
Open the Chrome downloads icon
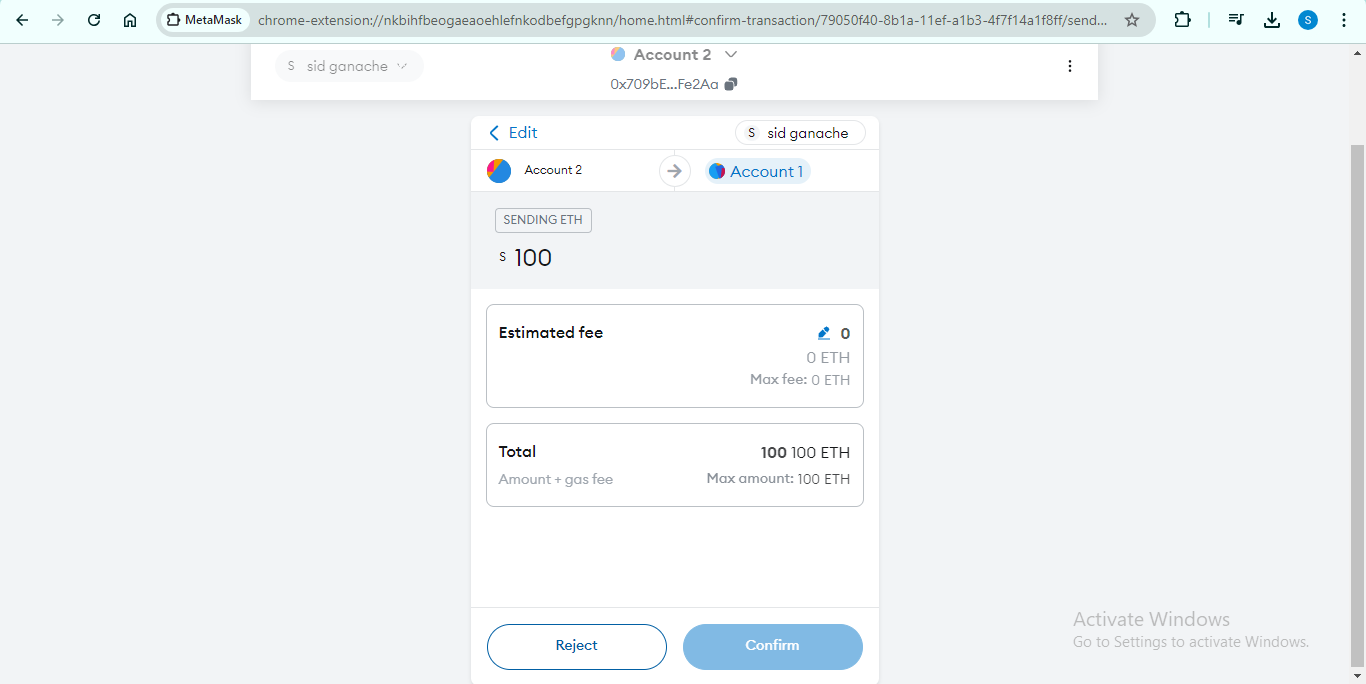[x=1272, y=20]
